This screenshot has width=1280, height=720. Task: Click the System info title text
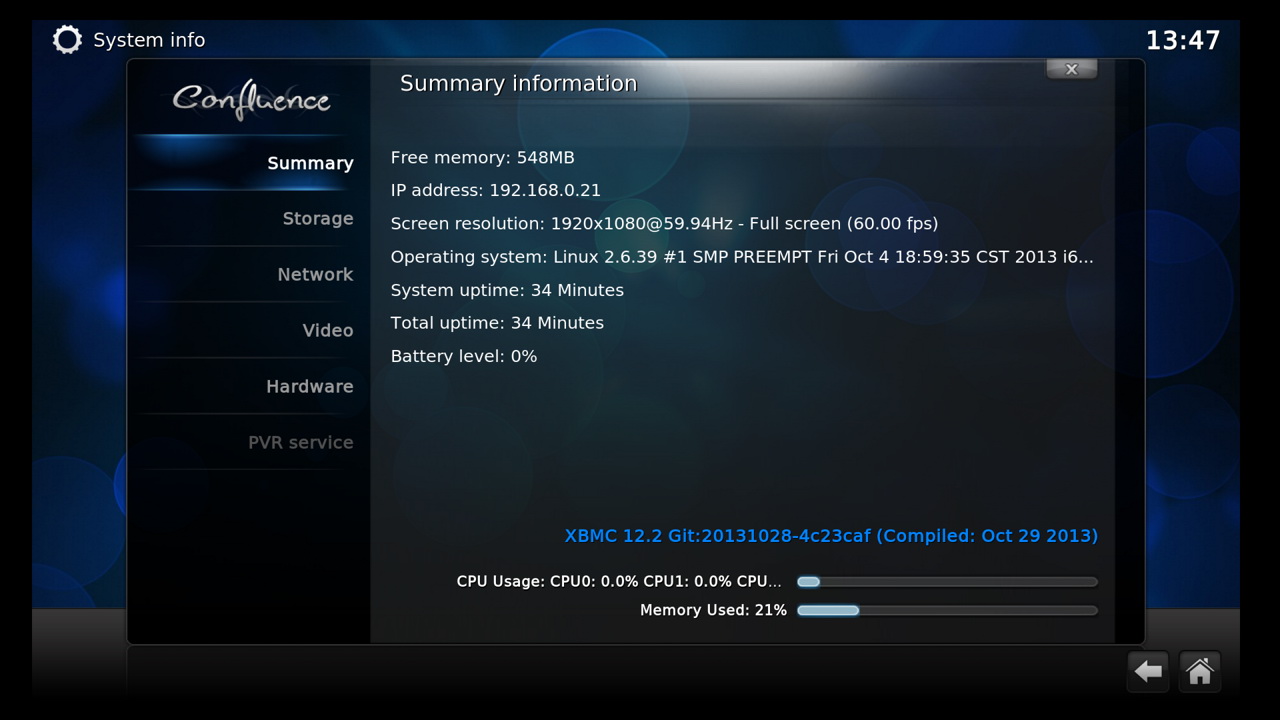149,40
